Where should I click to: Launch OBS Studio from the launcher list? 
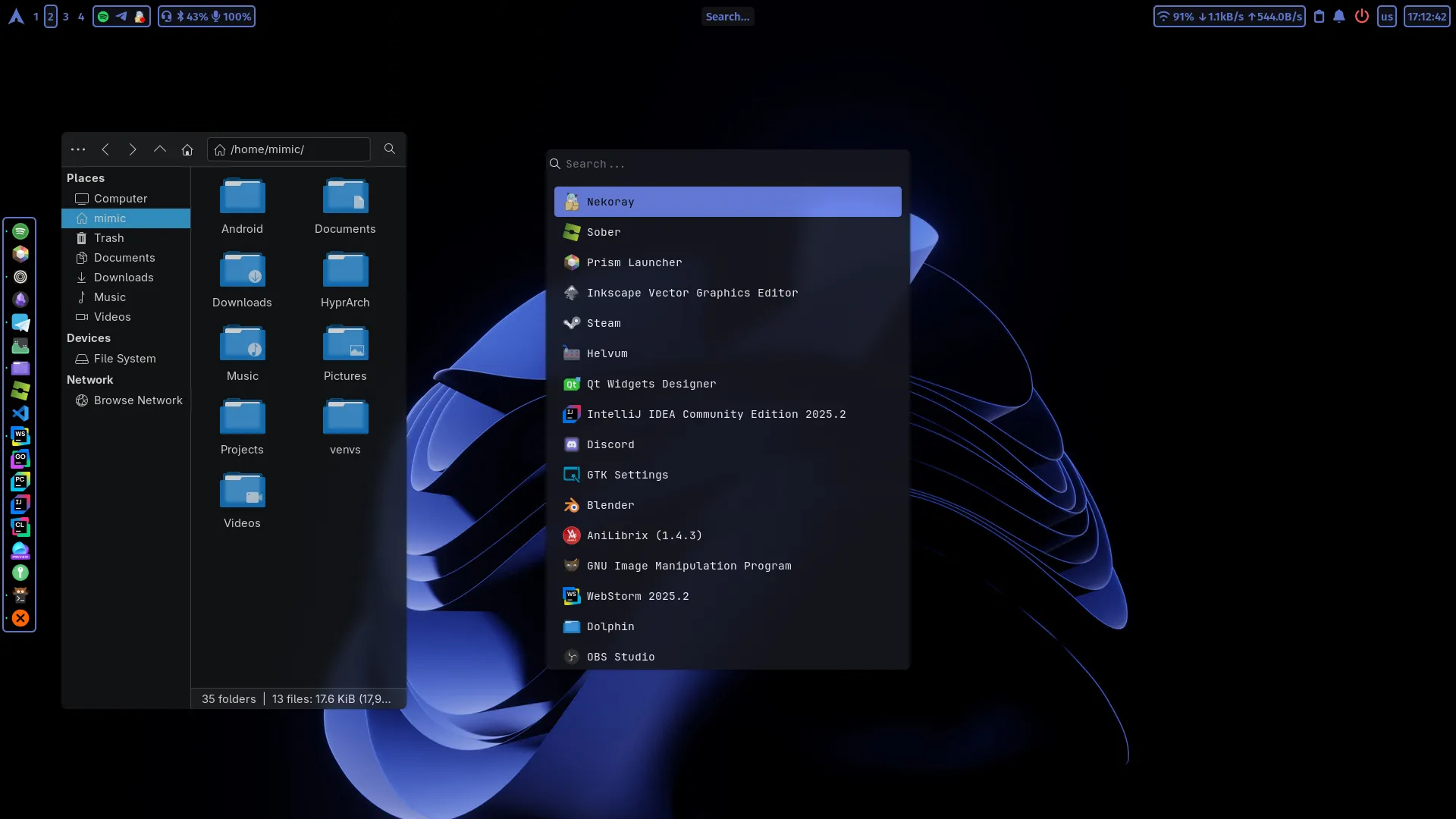click(x=728, y=656)
